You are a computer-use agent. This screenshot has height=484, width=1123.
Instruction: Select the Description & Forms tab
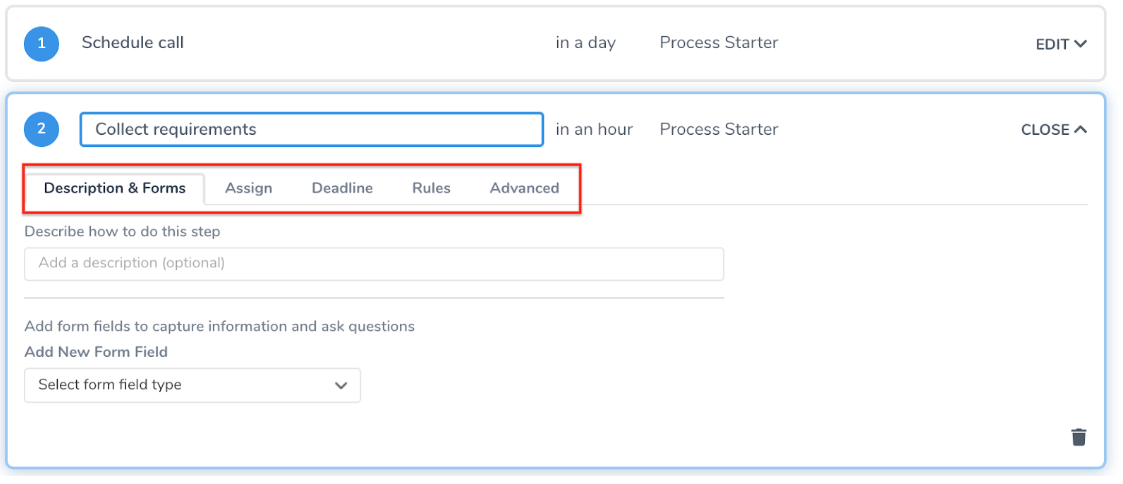tap(115, 188)
